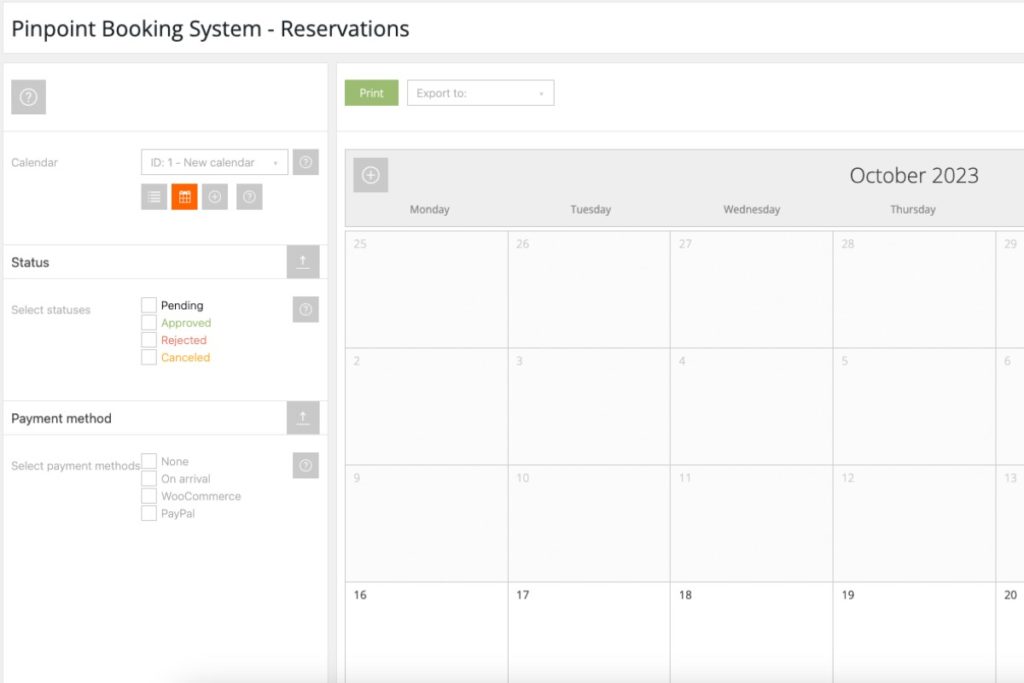Viewport: 1024px width, 683px height.
Task: Select the WooCommerce payment checkbox
Action: 149,496
